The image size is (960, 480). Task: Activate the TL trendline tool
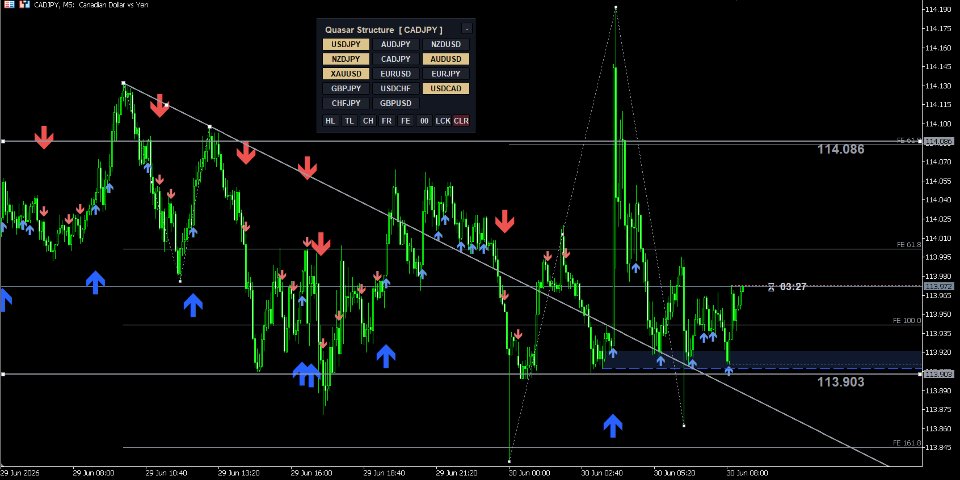pyautogui.click(x=349, y=121)
